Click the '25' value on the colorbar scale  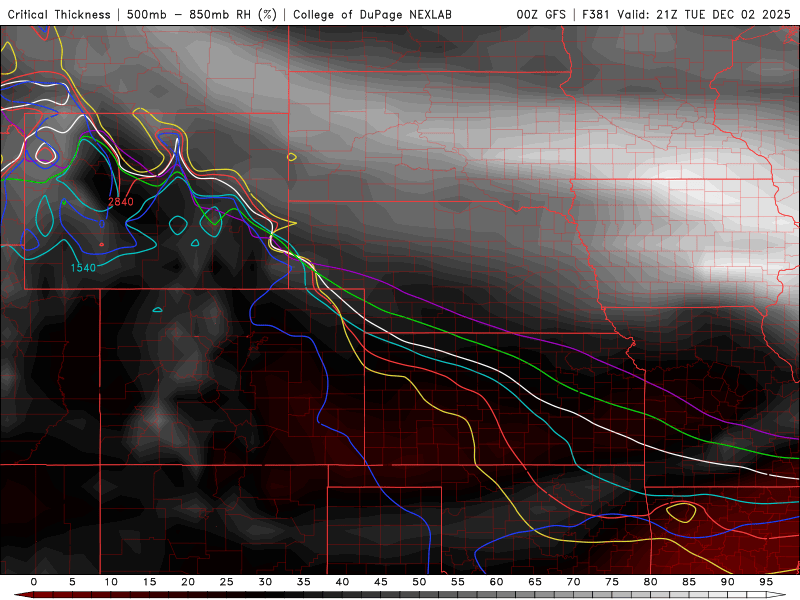click(x=227, y=582)
